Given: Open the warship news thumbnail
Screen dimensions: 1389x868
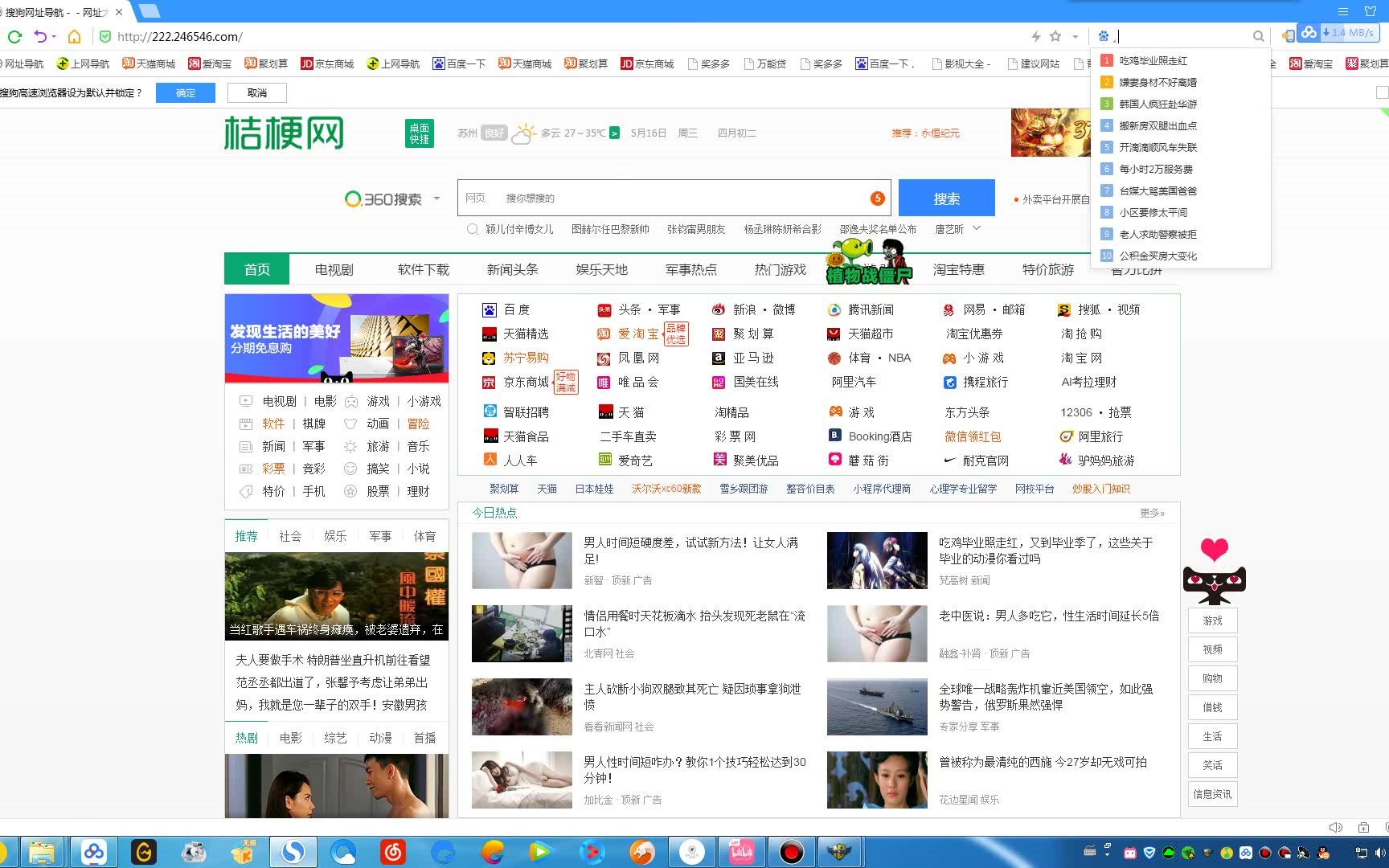Looking at the screenshot, I should (x=877, y=706).
